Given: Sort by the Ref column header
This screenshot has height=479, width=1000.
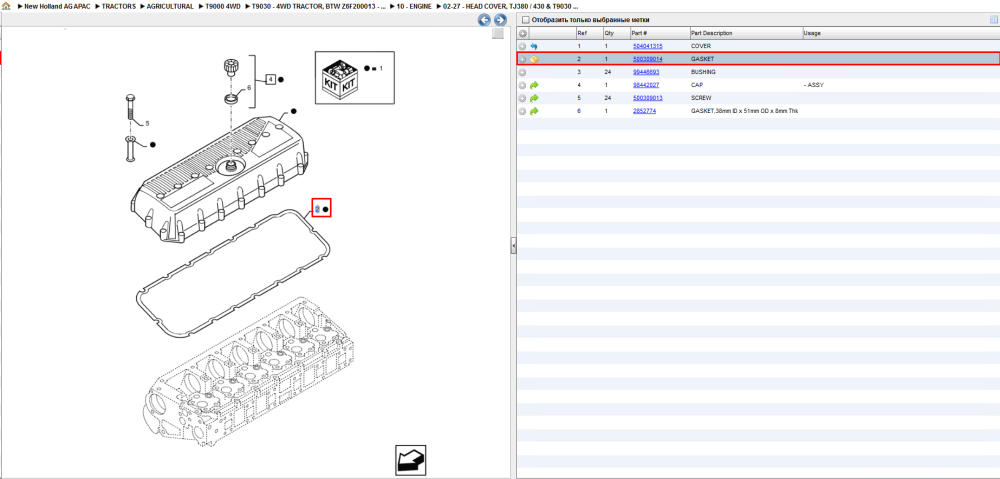Looking at the screenshot, I should point(589,33).
